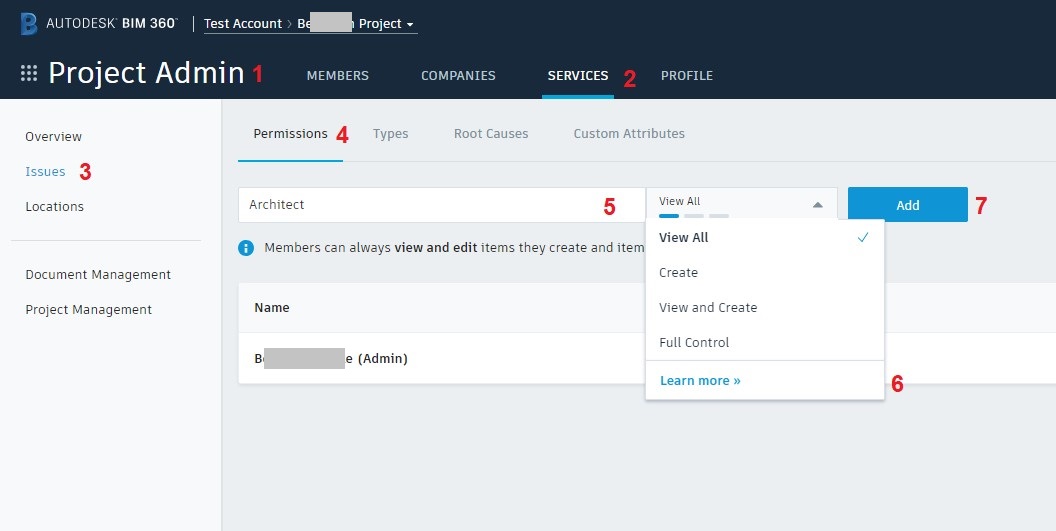This screenshot has height=531, width=1056.
Task: Go to the Profile tab
Action: pos(686,75)
